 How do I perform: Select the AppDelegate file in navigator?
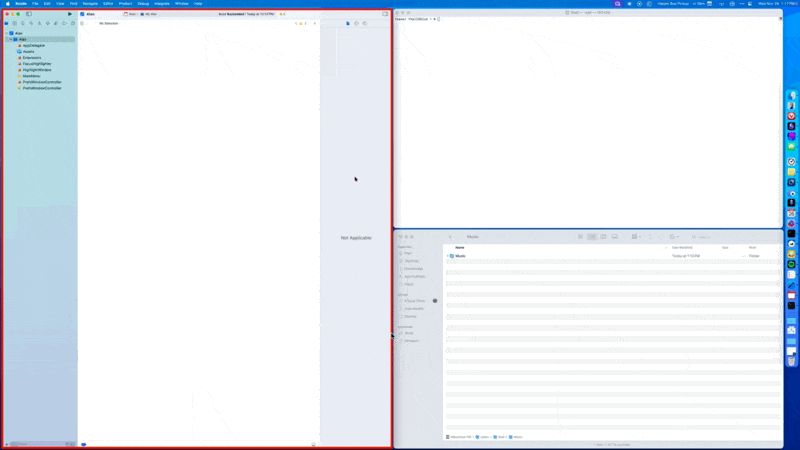(x=33, y=45)
